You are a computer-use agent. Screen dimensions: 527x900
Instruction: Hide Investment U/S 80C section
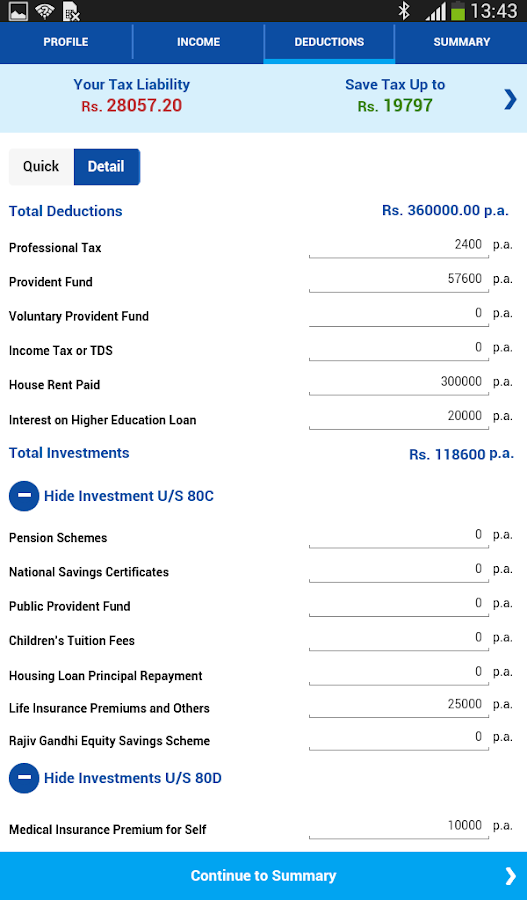click(x=129, y=496)
